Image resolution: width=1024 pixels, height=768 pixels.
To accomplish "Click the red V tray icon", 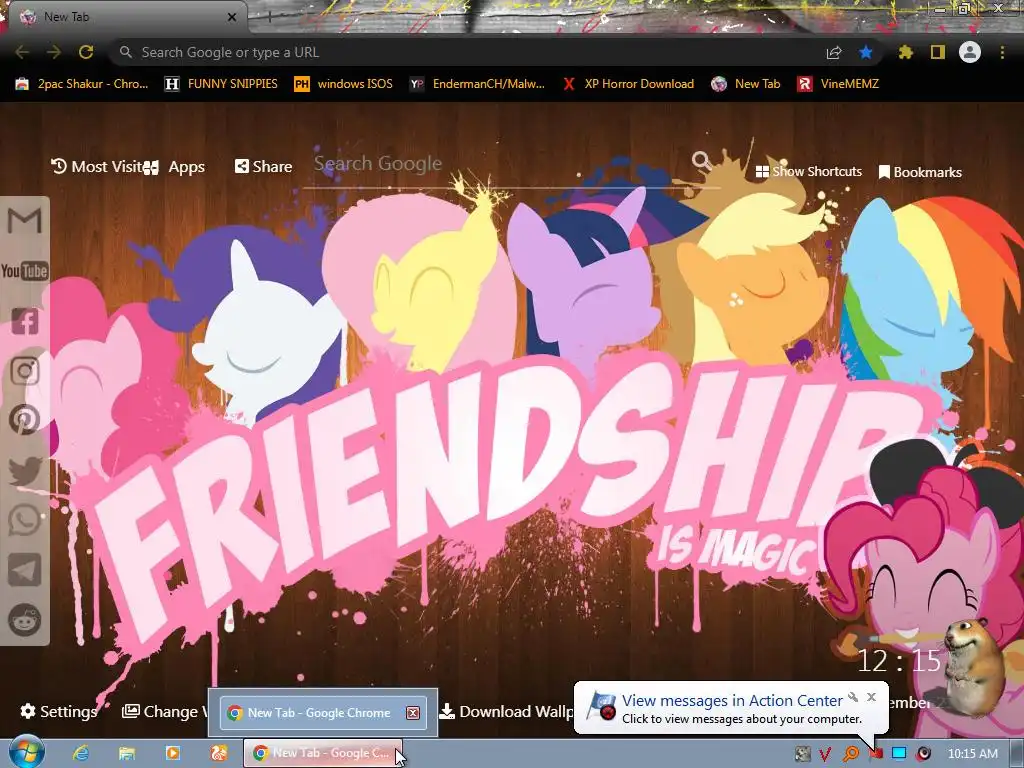I will tap(825, 754).
